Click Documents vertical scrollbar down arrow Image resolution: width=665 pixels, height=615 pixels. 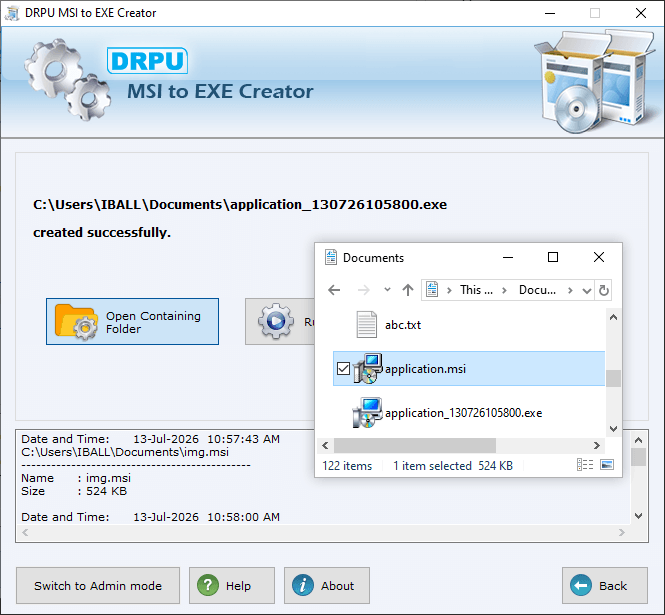613,429
